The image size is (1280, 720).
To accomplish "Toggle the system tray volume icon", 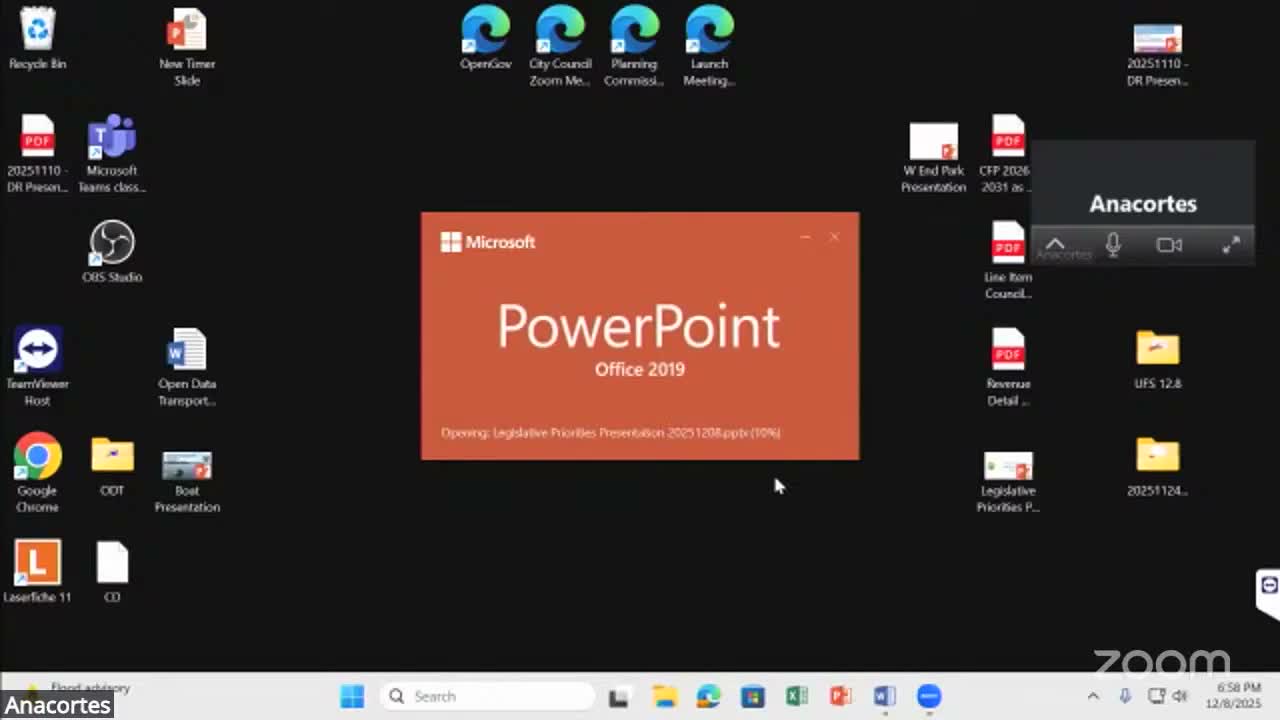I will [1180, 696].
